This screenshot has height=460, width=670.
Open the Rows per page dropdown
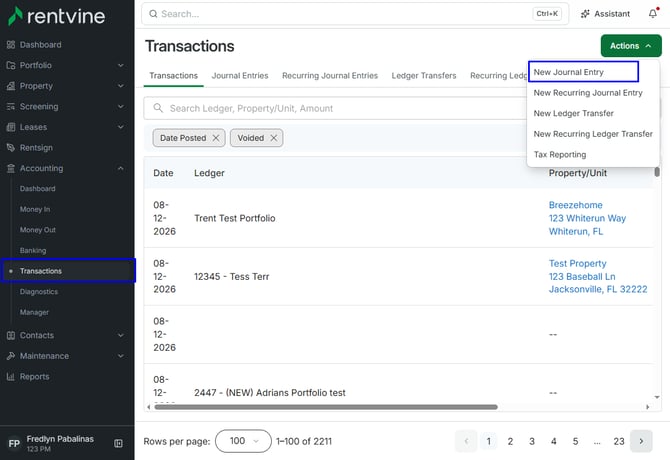point(243,441)
